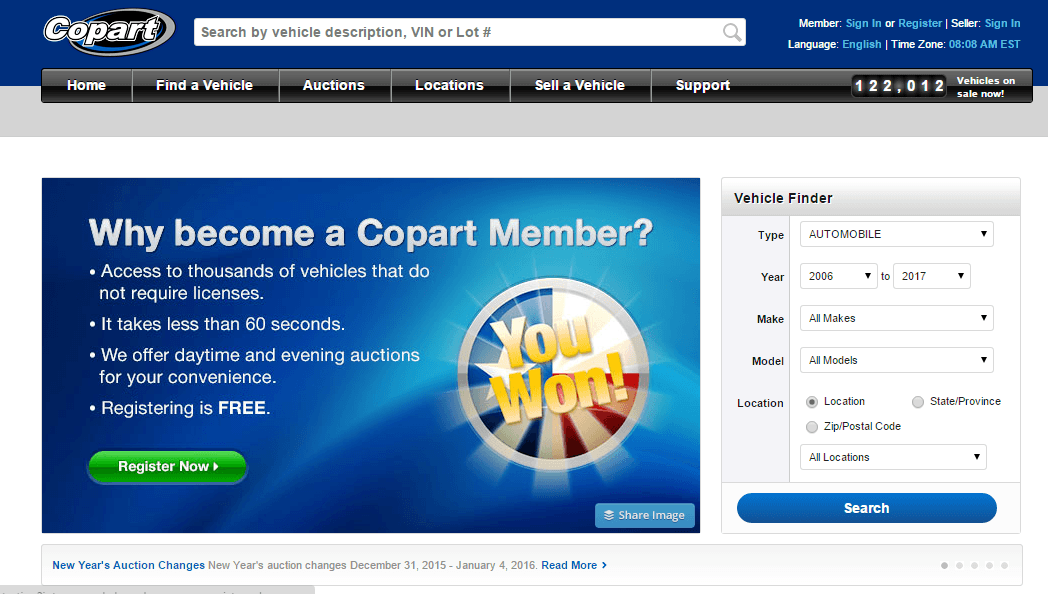The image size is (1048, 594).
Task: Open the Find a Vehicle menu
Action: [x=205, y=86]
